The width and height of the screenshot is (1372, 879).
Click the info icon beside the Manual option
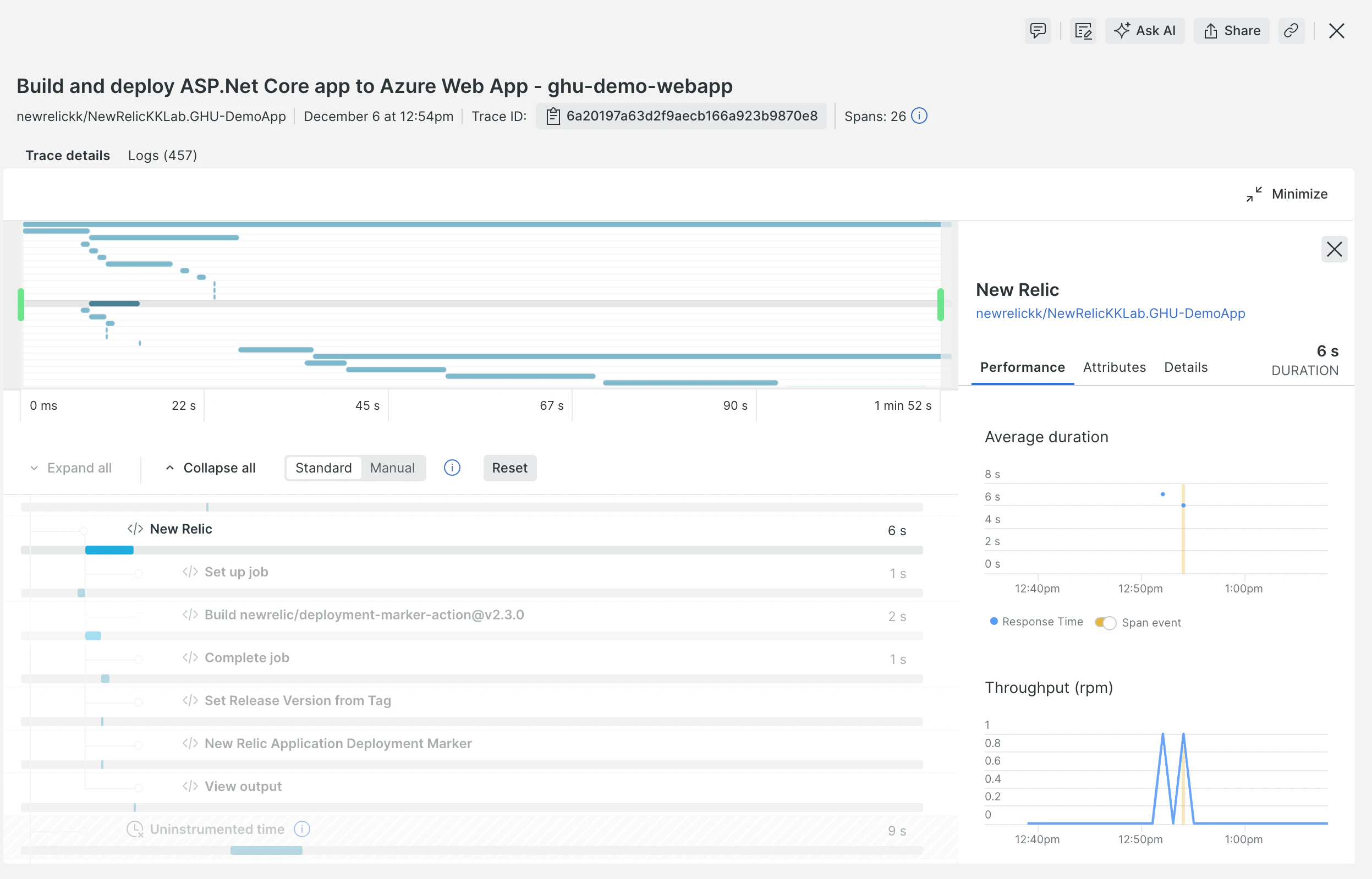coord(452,468)
